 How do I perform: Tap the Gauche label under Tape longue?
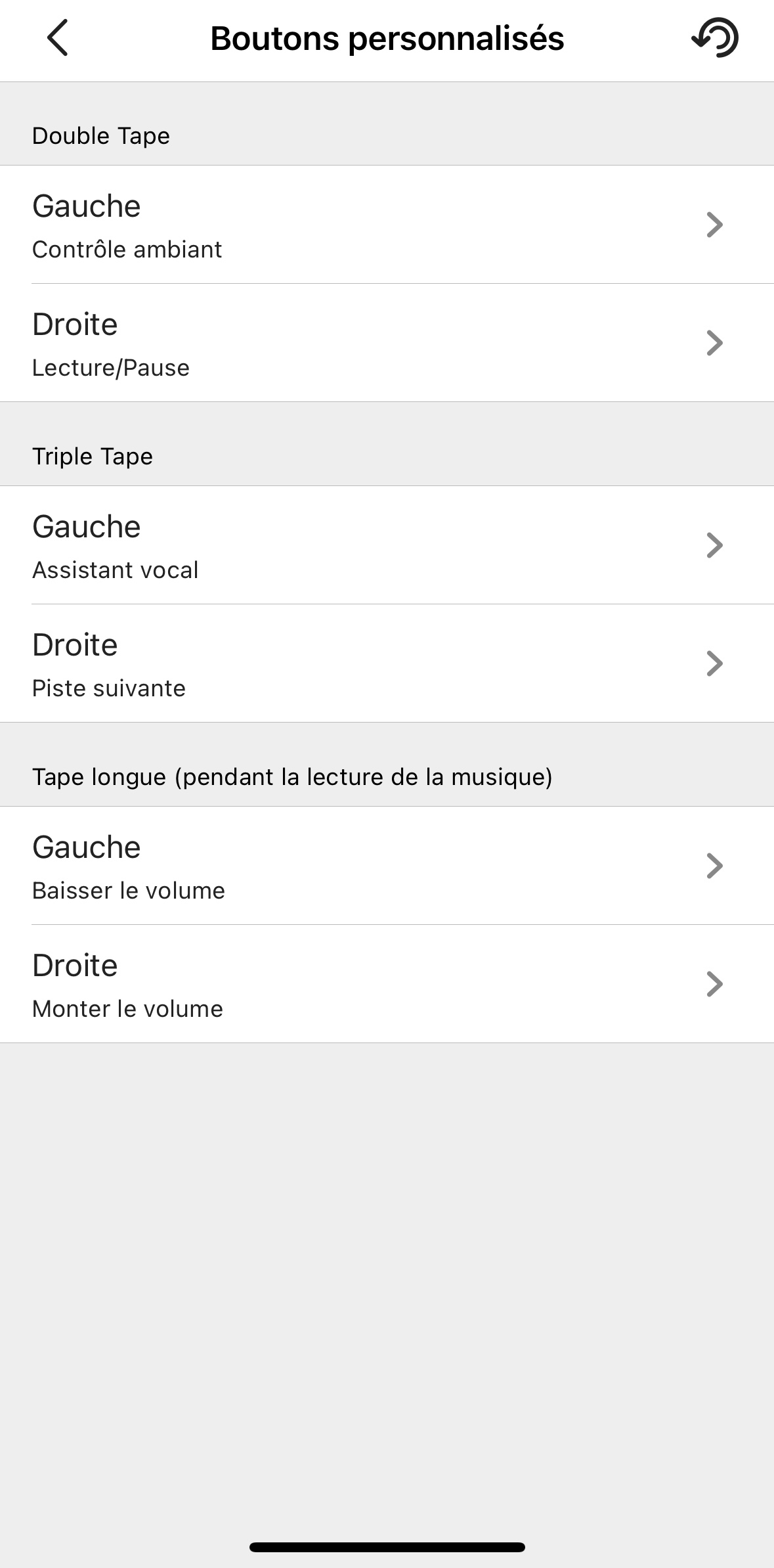[87, 847]
